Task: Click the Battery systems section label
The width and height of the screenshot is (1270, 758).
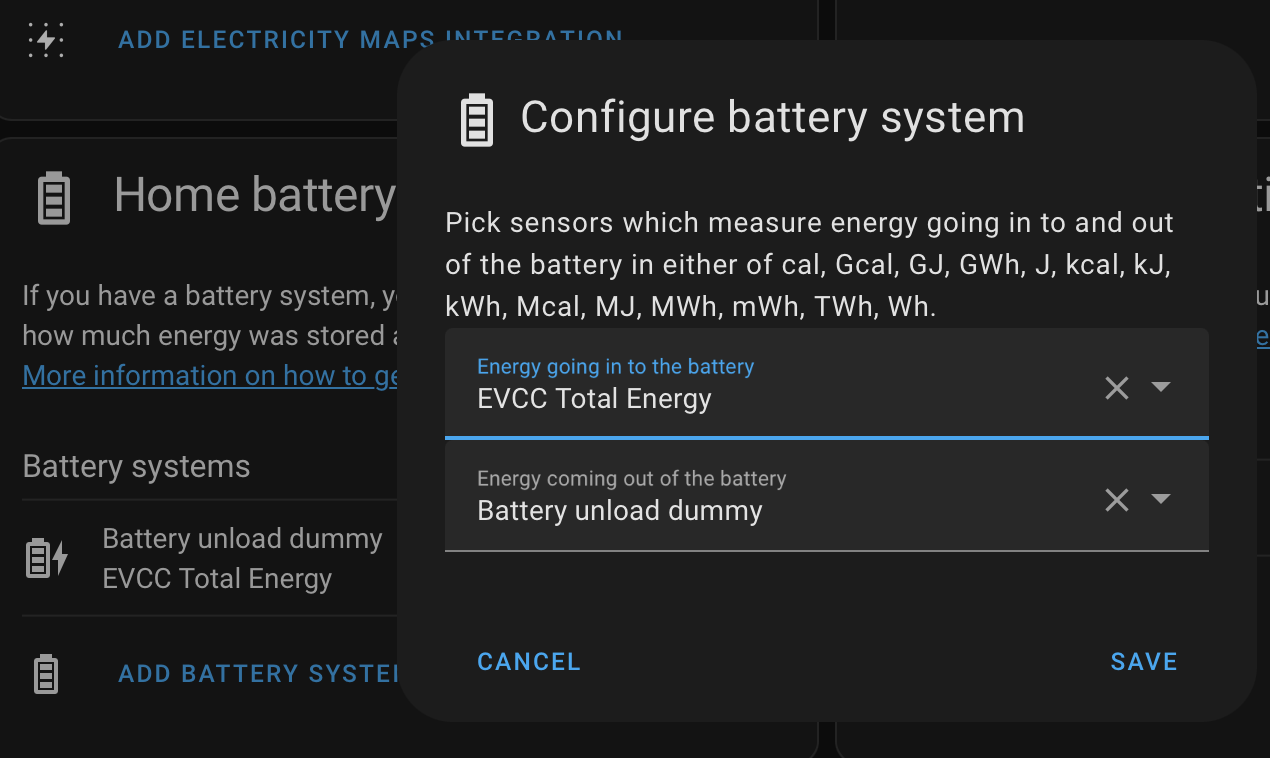Action: tap(136, 467)
